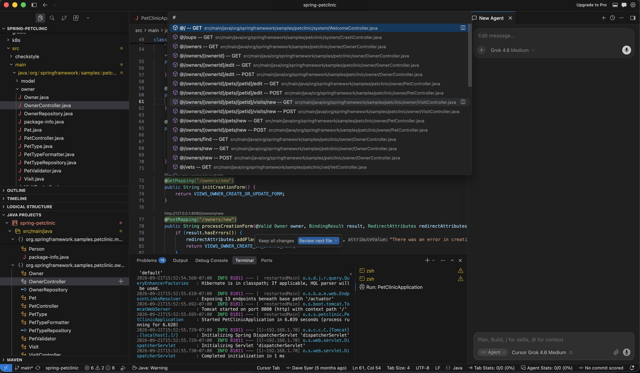640x373 pixels.
Task: Expand more sidebar views chevron
Action: click(x=88, y=18)
